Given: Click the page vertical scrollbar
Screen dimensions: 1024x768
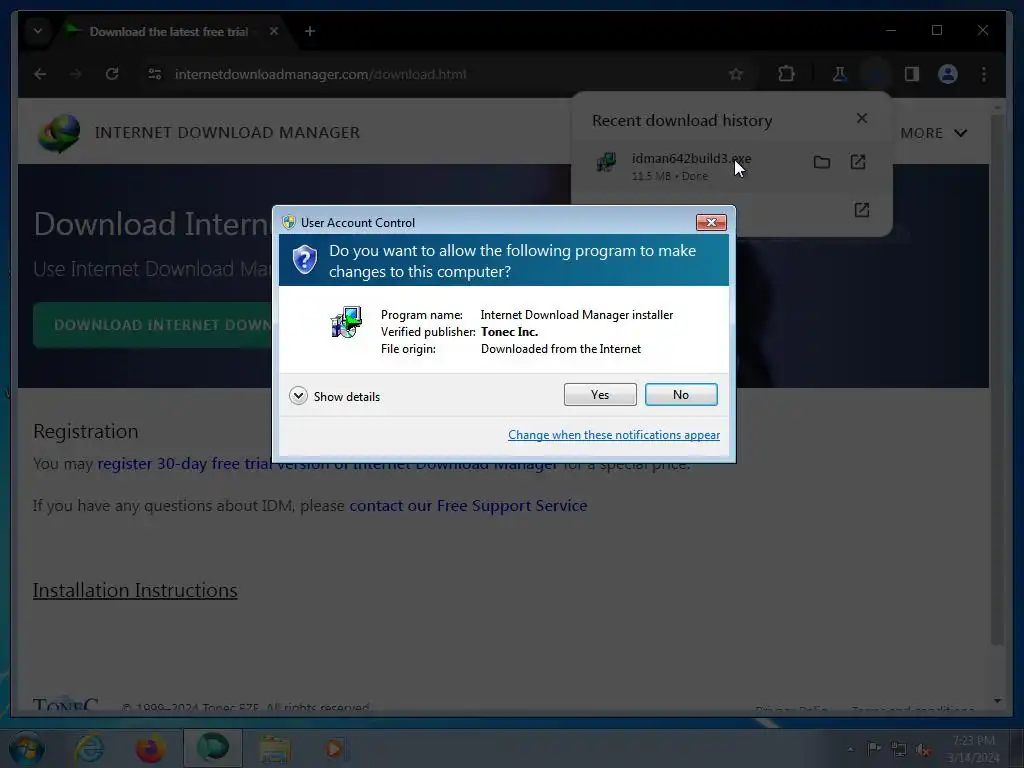Looking at the screenshot, I should click(997, 379).
